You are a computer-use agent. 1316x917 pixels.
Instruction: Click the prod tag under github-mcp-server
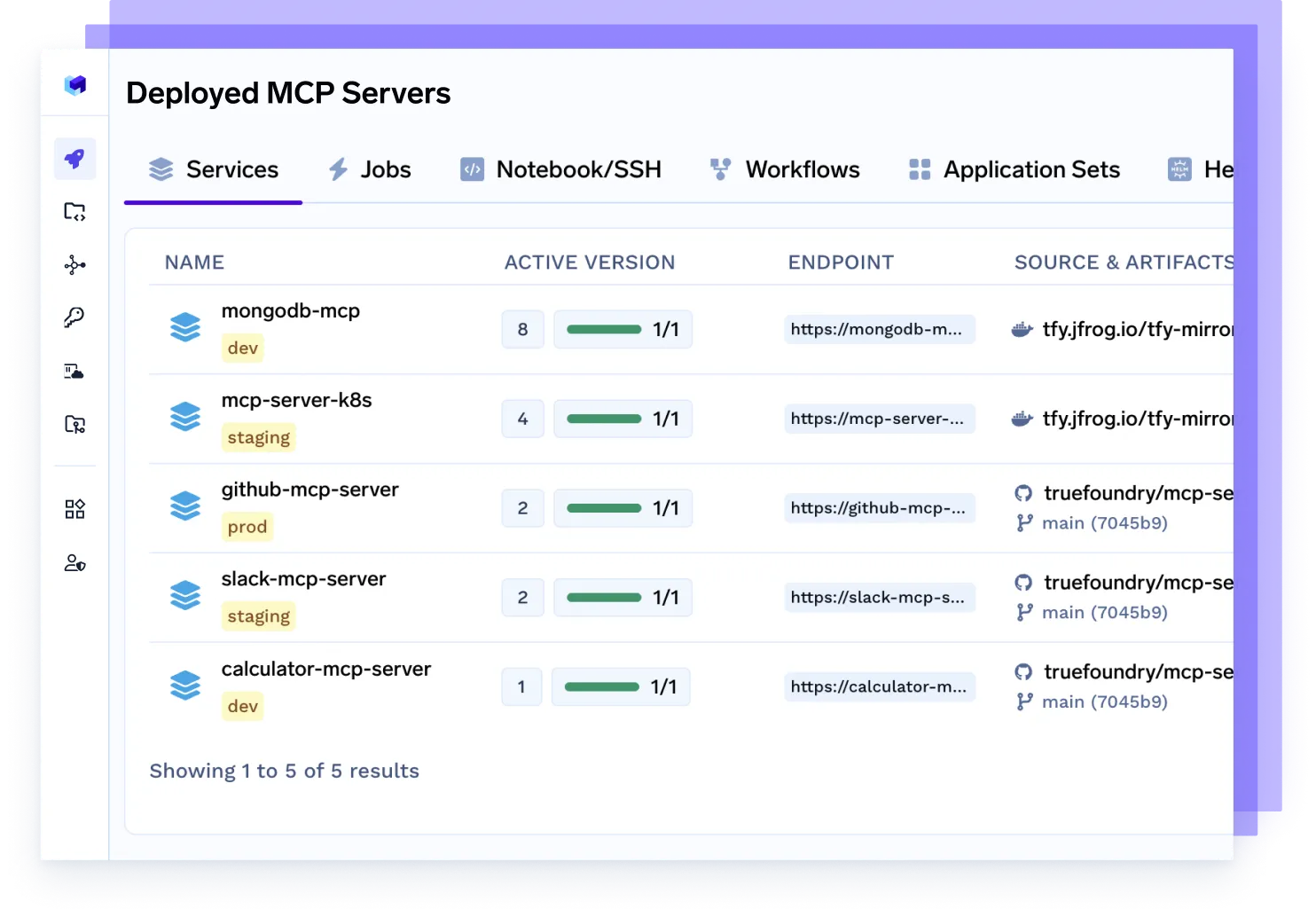click(247, 527)
